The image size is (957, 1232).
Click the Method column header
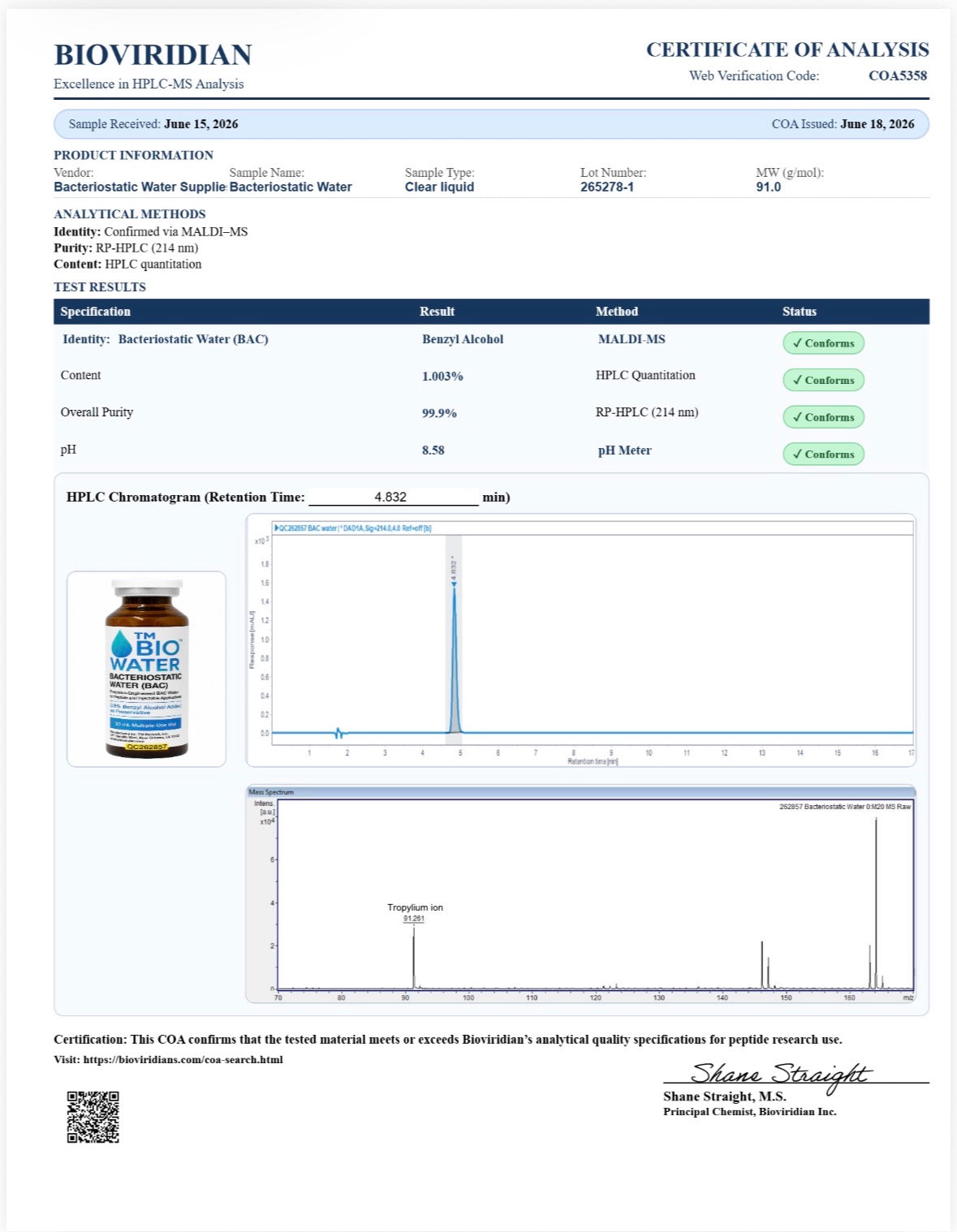tap(617, 312)
